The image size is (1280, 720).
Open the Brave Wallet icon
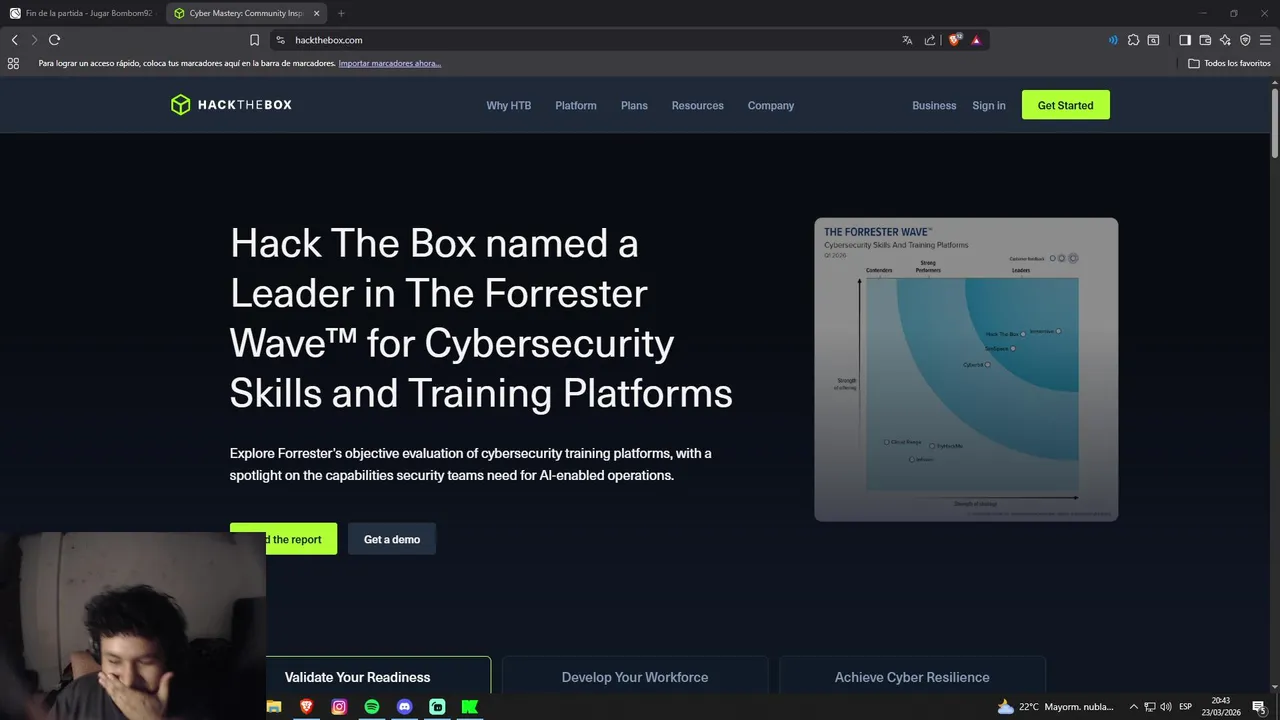click(1205, 40)
